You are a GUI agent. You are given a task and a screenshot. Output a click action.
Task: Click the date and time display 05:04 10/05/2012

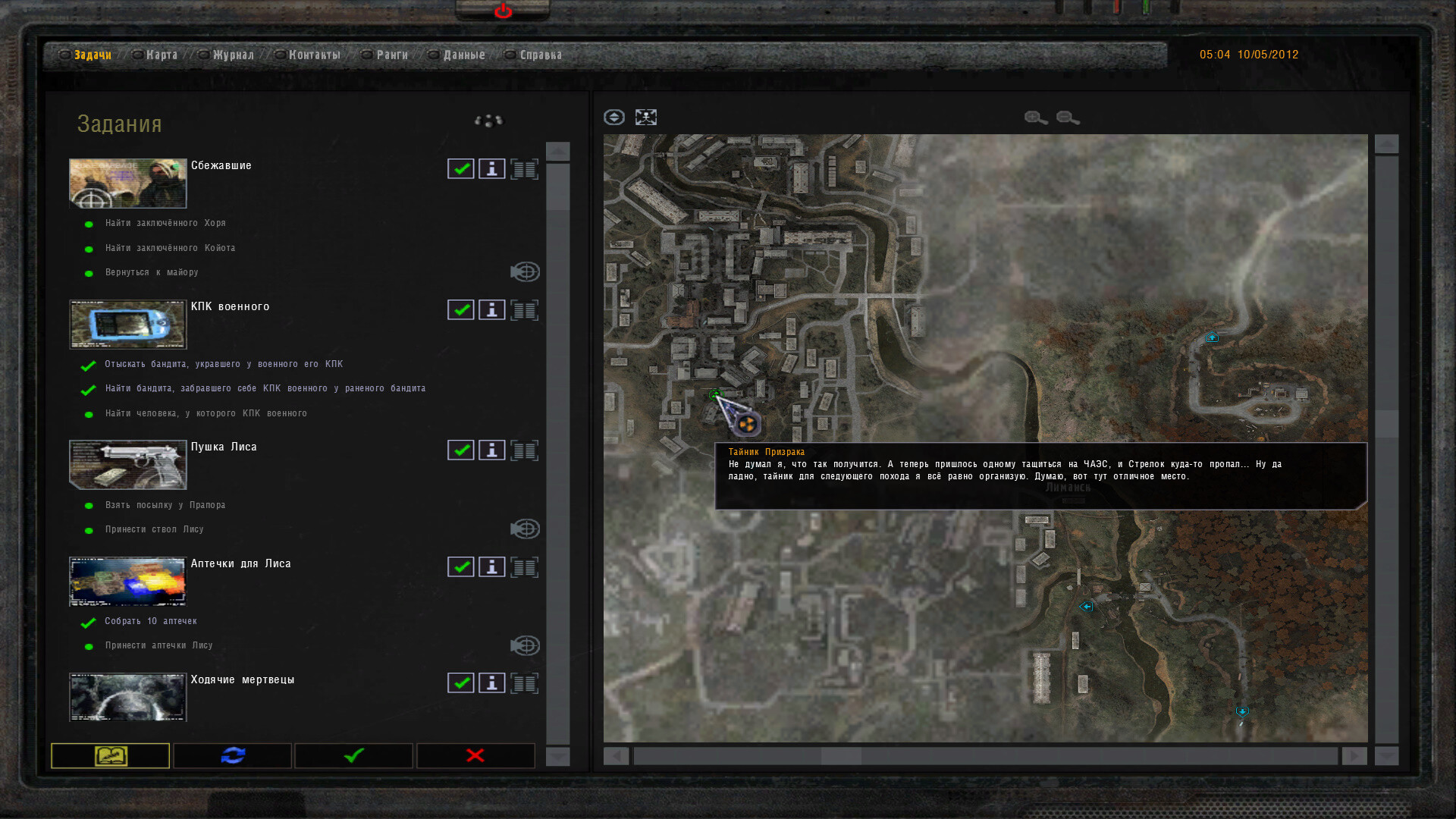pos(1249,55)
